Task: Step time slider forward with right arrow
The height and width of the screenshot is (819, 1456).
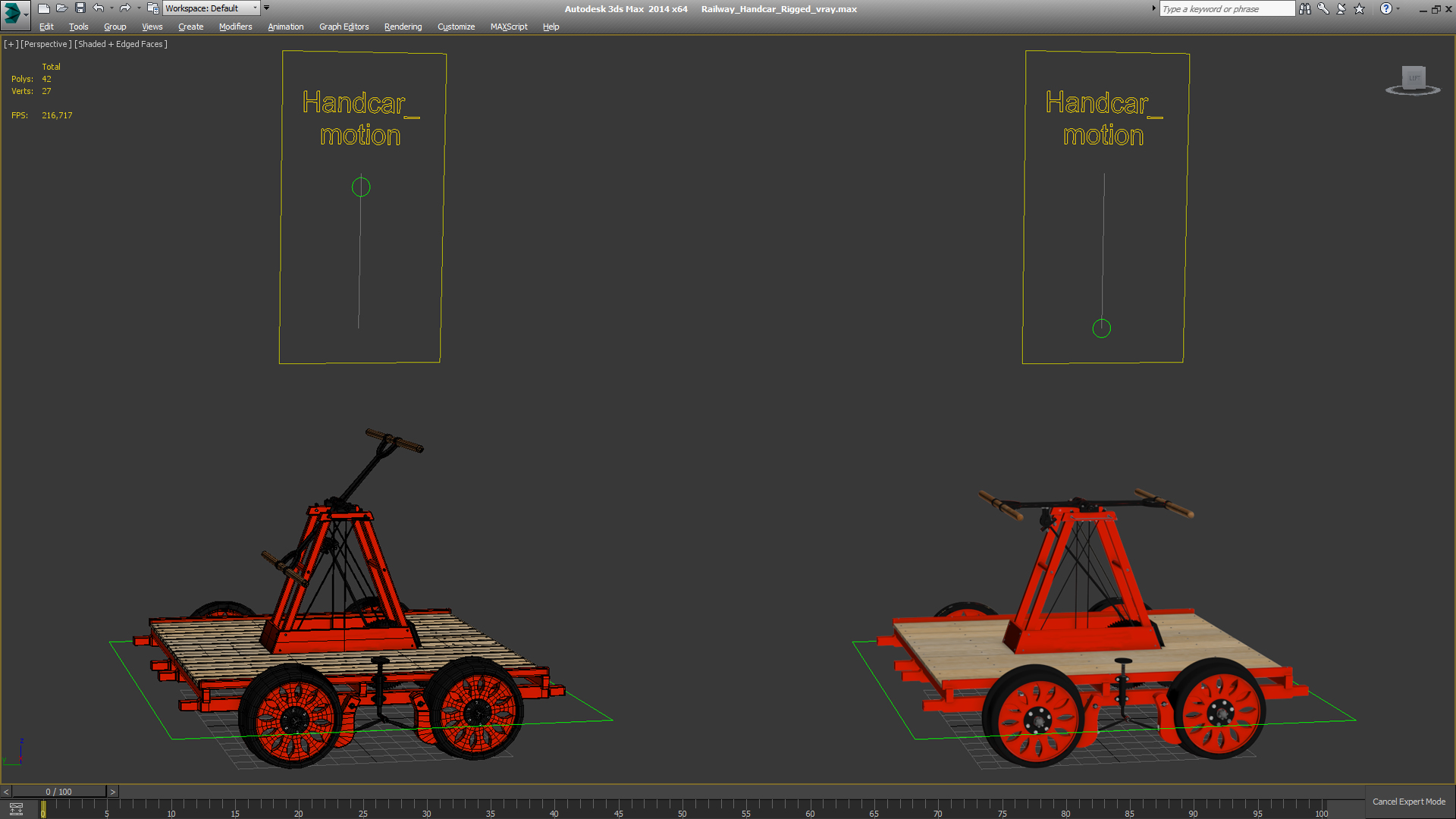Action: point(113,792)
